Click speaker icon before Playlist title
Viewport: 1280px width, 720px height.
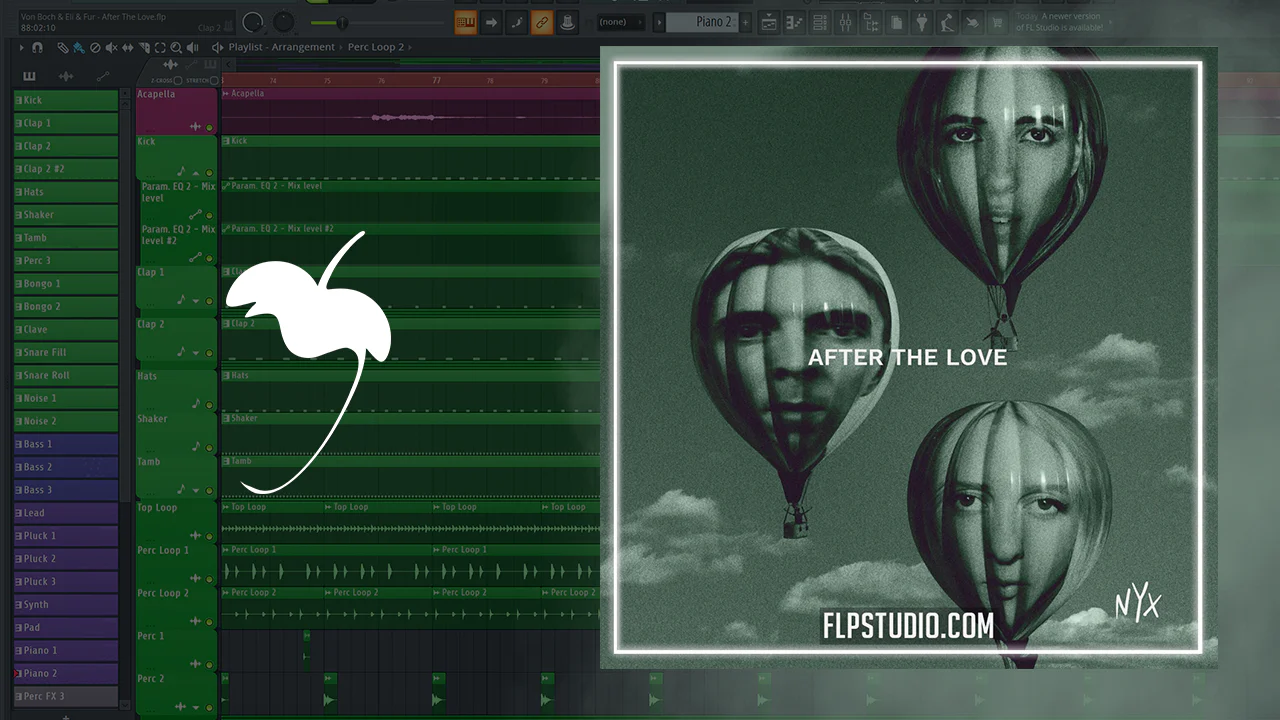pyautogui.click(x=217, y=47)
